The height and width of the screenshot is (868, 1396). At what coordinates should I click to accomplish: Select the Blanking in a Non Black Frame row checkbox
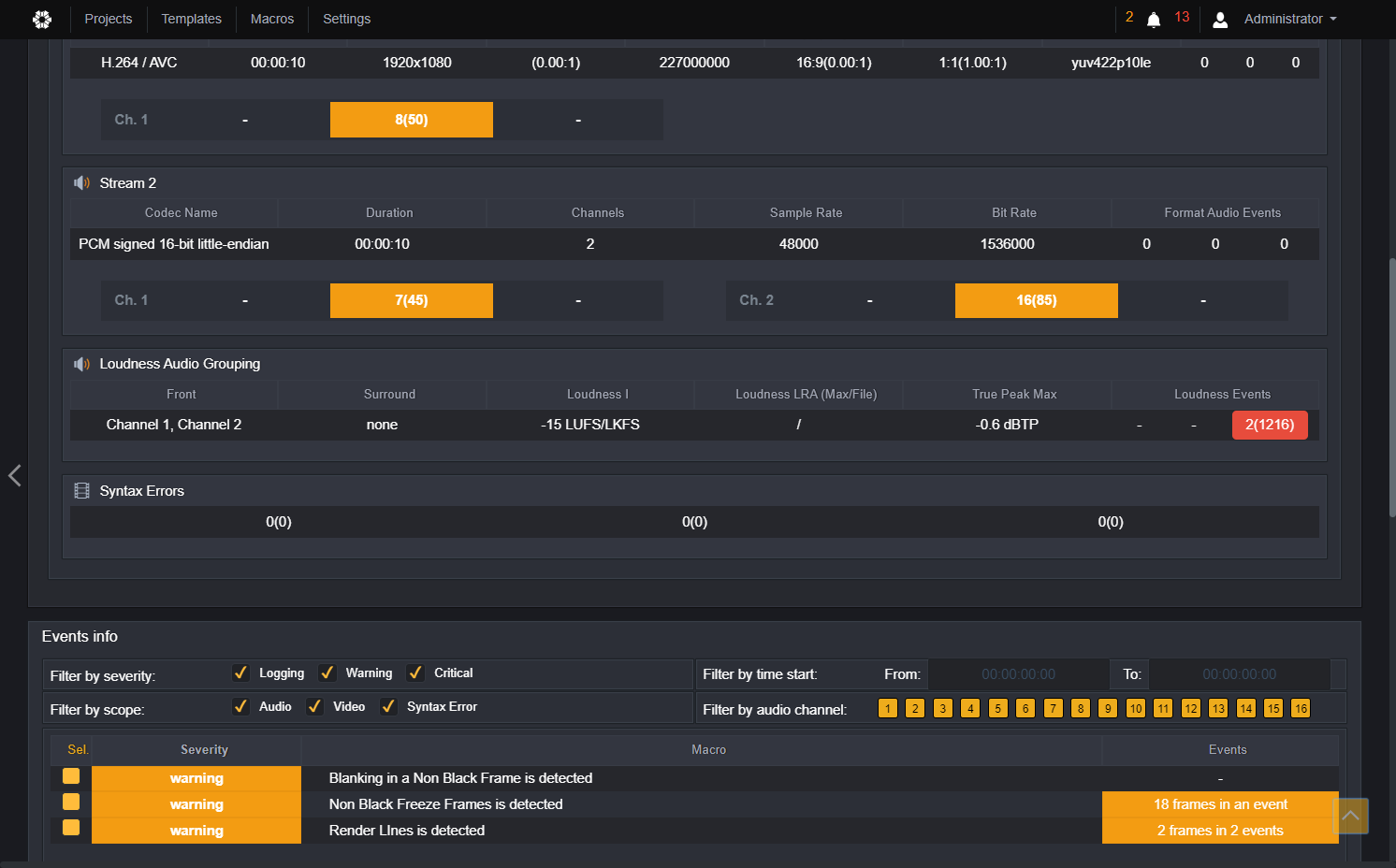(71, 776)
